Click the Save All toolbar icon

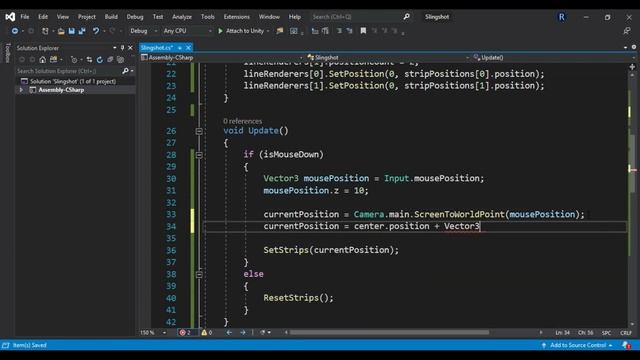[x=82, y=31]
